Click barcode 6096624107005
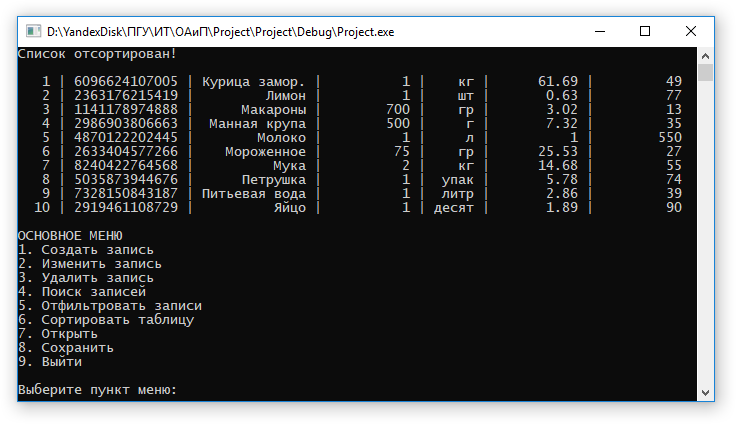The width and height of the screenshot is (736, 424). 126,81
